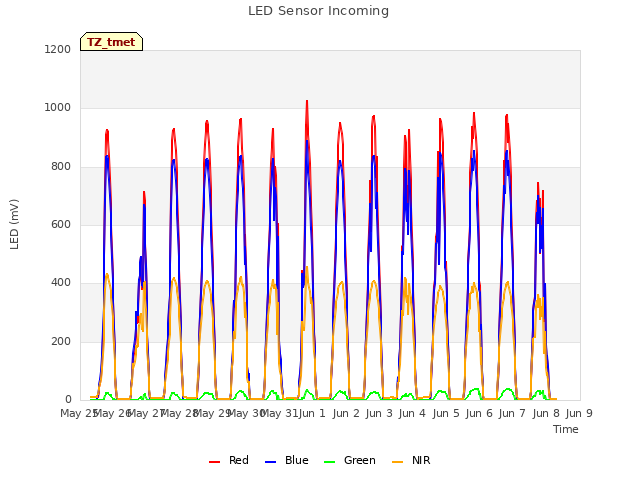The width and height of the screenshot is (640, 480).
Task: Click the Jun 3 x-axis tick label
Action: (379, 413)
